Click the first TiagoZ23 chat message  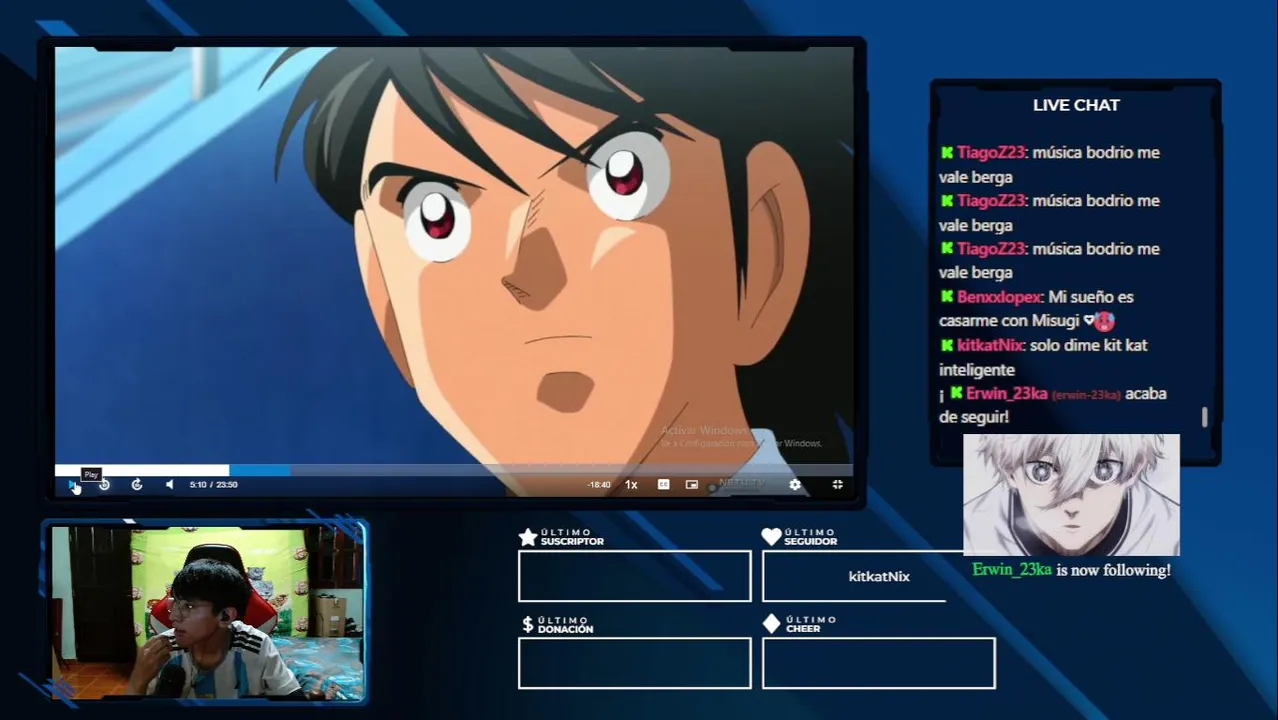coord(1049,165)
